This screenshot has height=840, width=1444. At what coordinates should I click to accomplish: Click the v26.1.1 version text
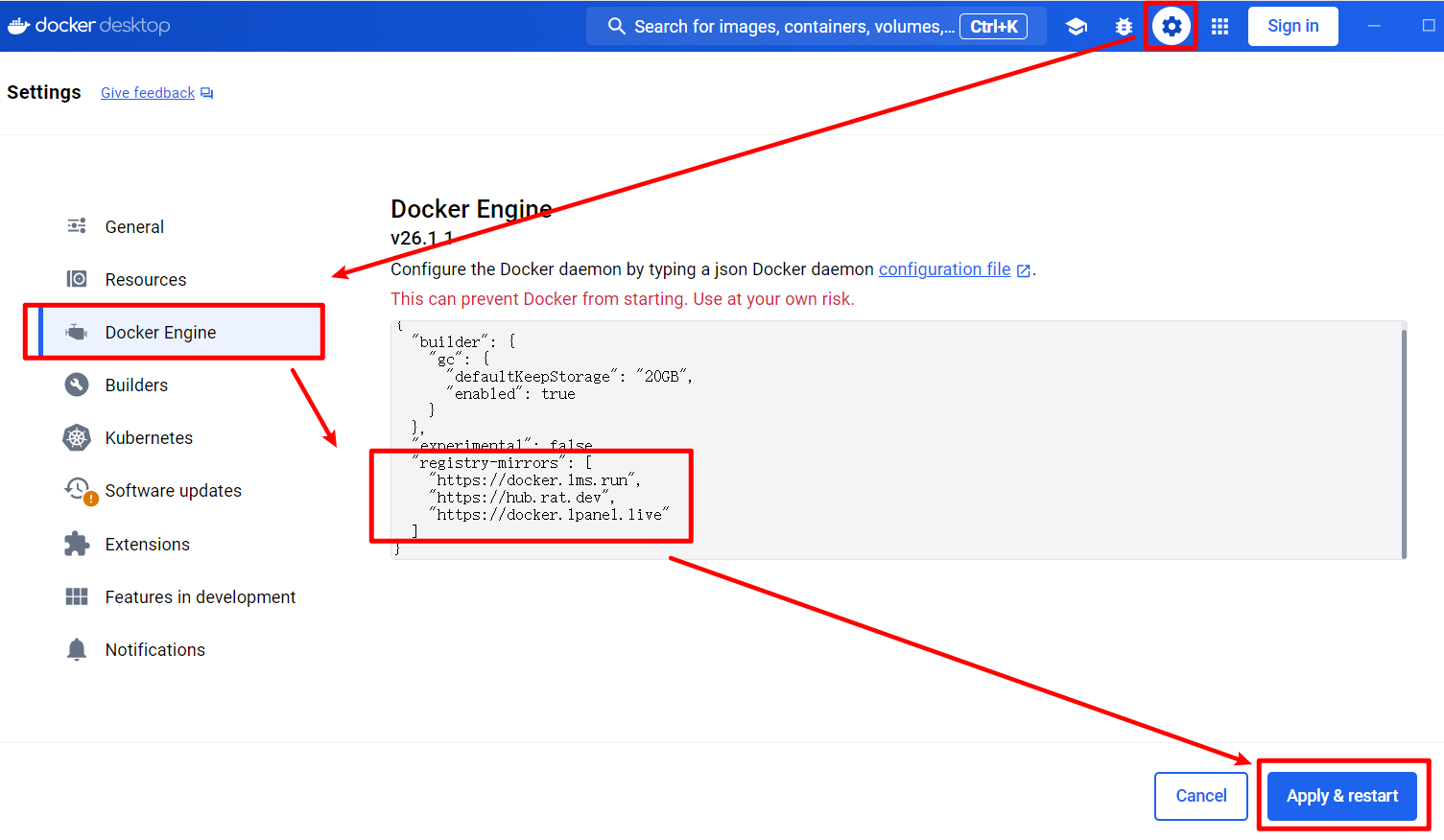coord(422,239)
